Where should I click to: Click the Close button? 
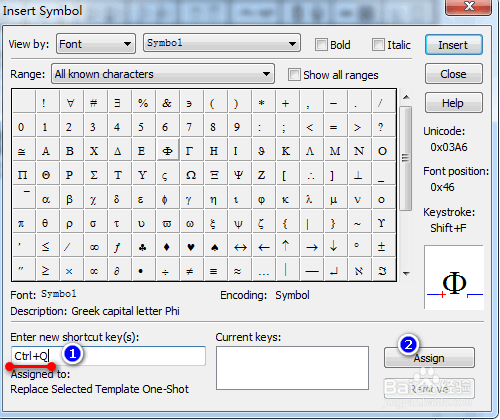click(x=454, y=74)
